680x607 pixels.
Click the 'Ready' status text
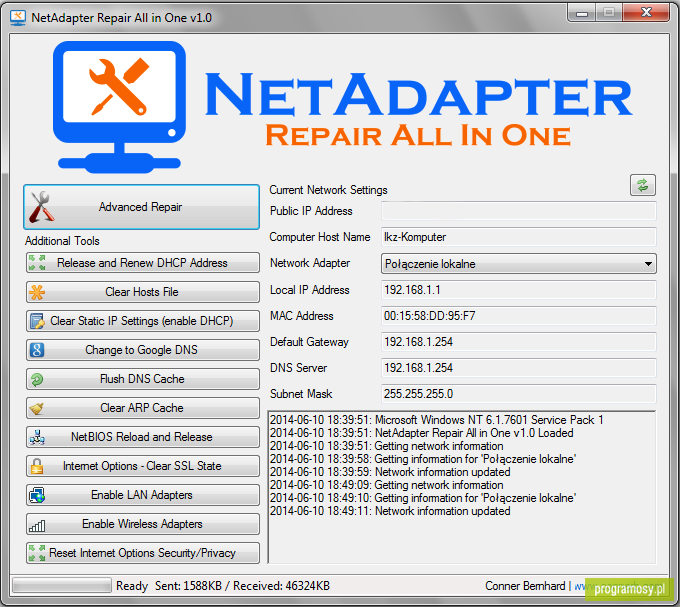[x=132, y=586]
